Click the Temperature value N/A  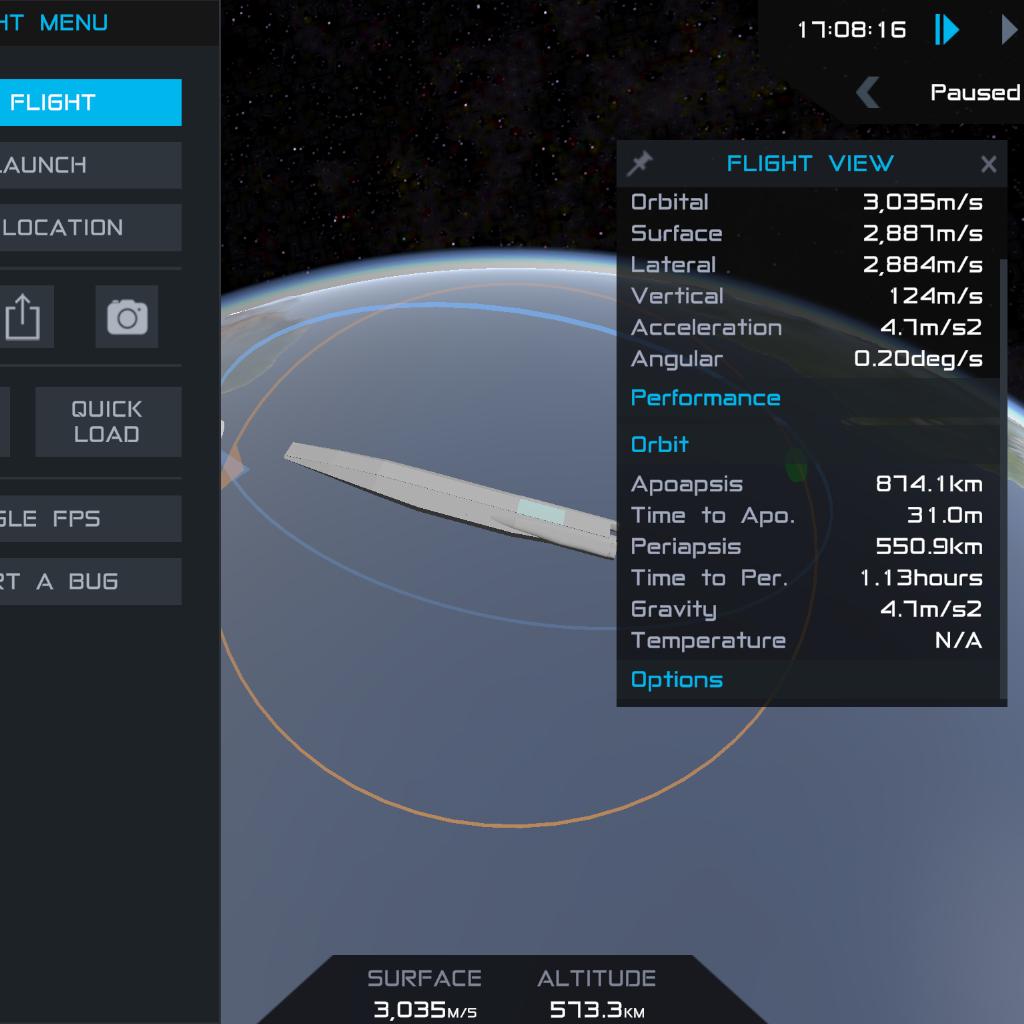[959, 640]
